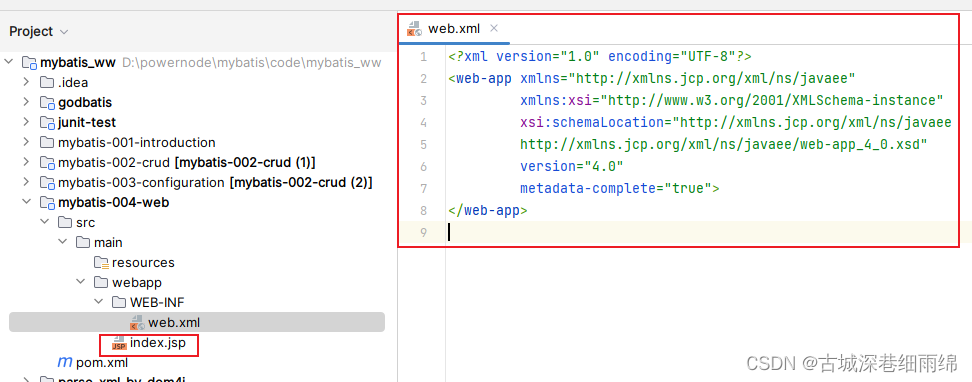This screenshot has width=972, height=382.
Task: Click the xml declaration on line 1
Action: pyautogui.click(x=600, y=56)
